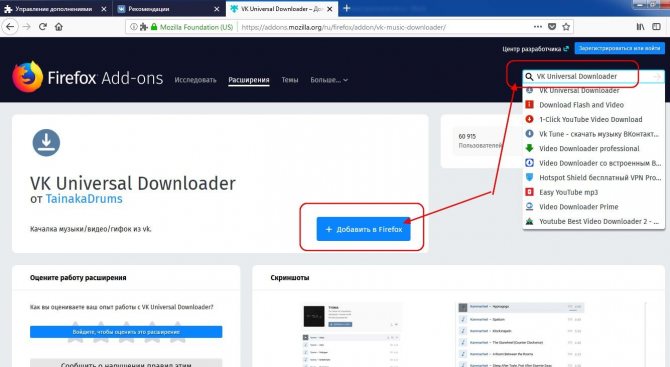Expand the Больше dropdown menu

[329, 80]
